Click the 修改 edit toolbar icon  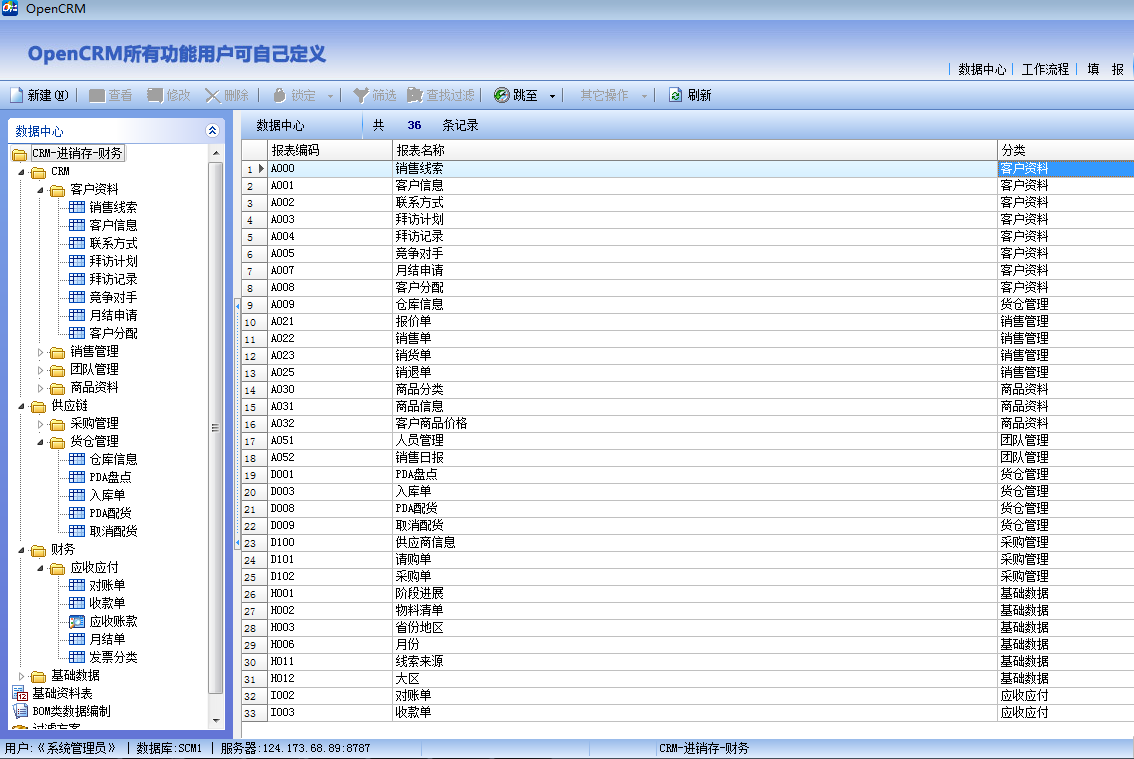pyautogui.click(x=155, y=96)
